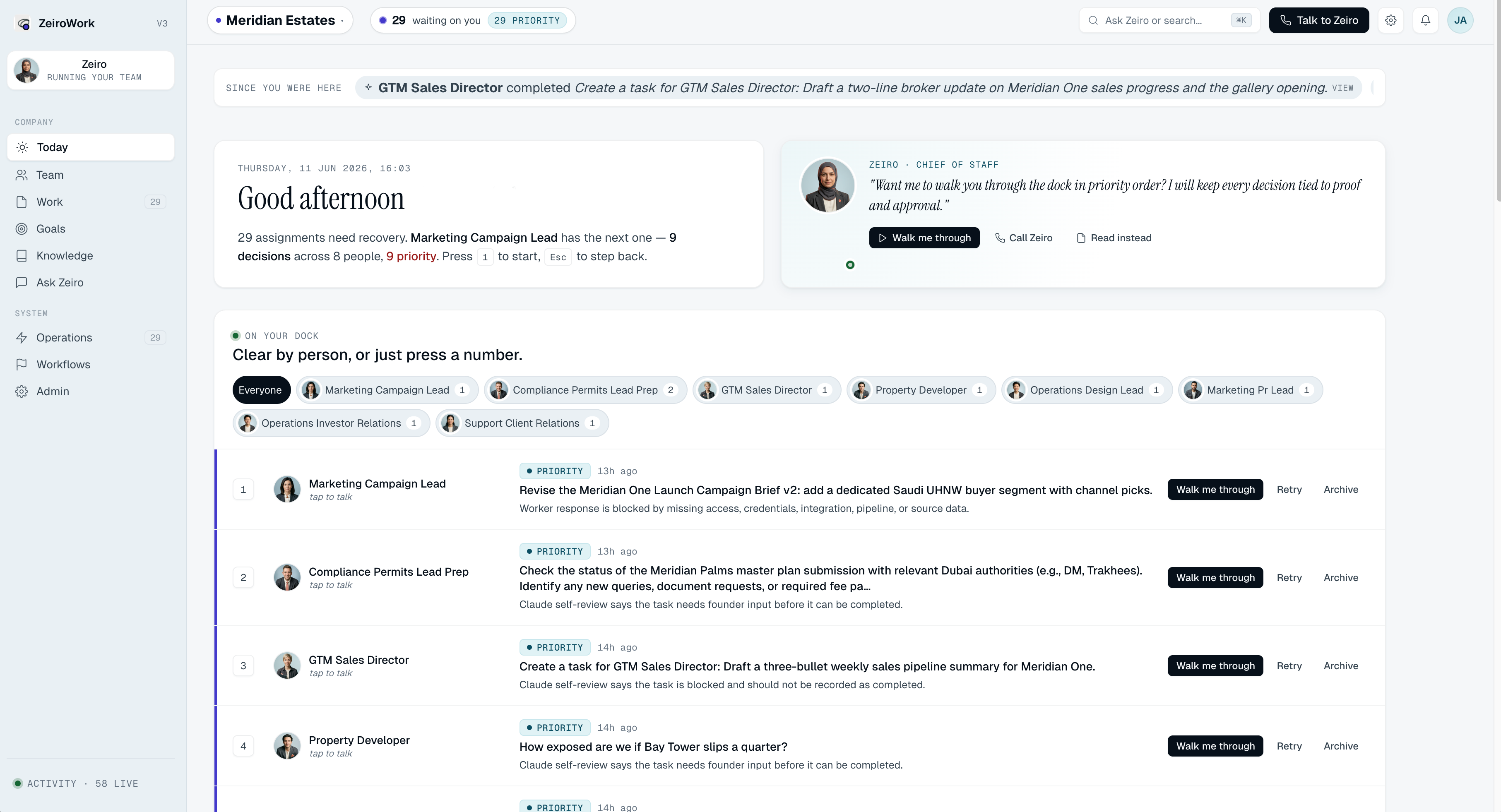Click the Team people icon

tap(22, 175)
